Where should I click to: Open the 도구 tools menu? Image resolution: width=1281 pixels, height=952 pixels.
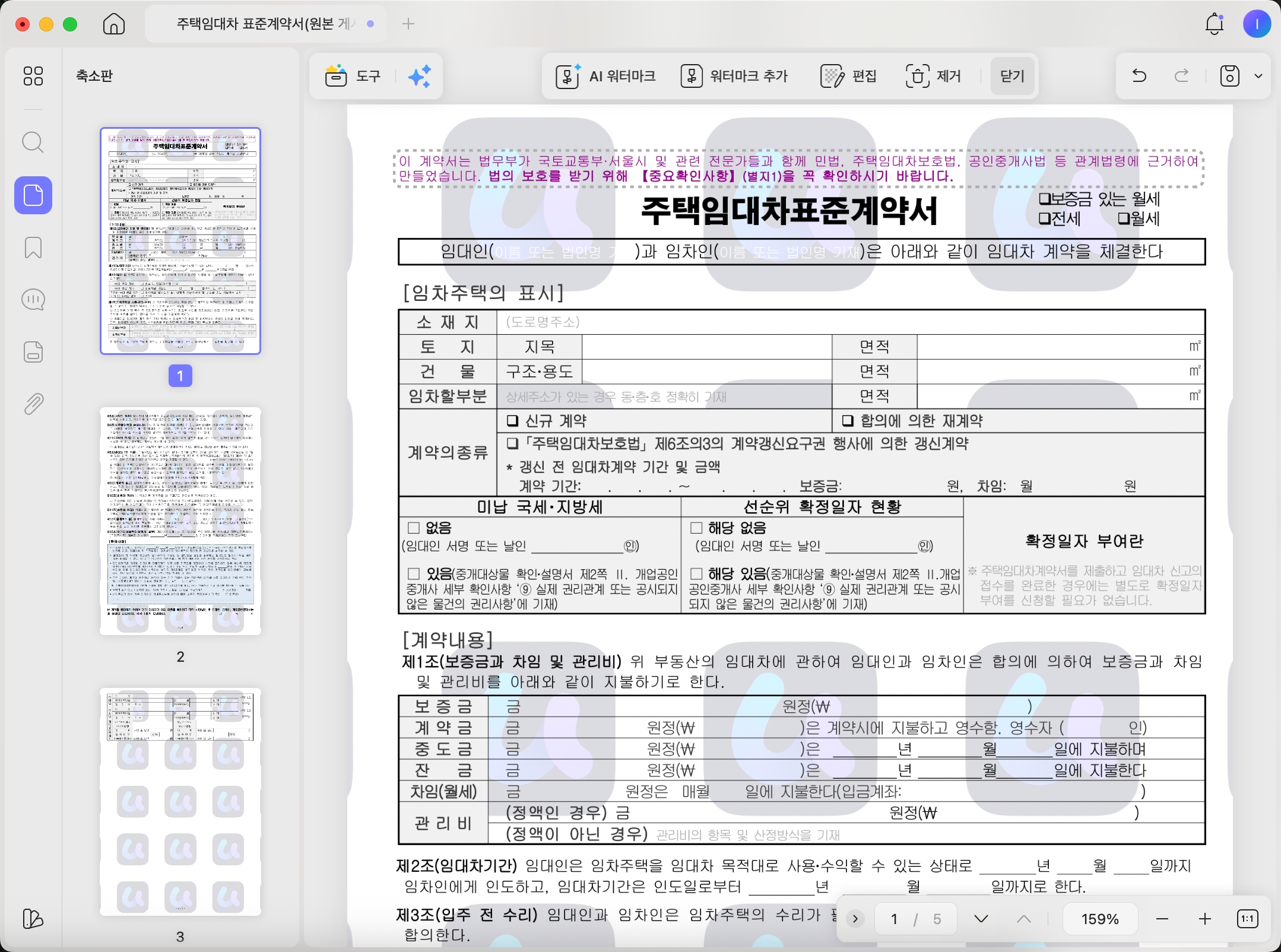(353, 76)
